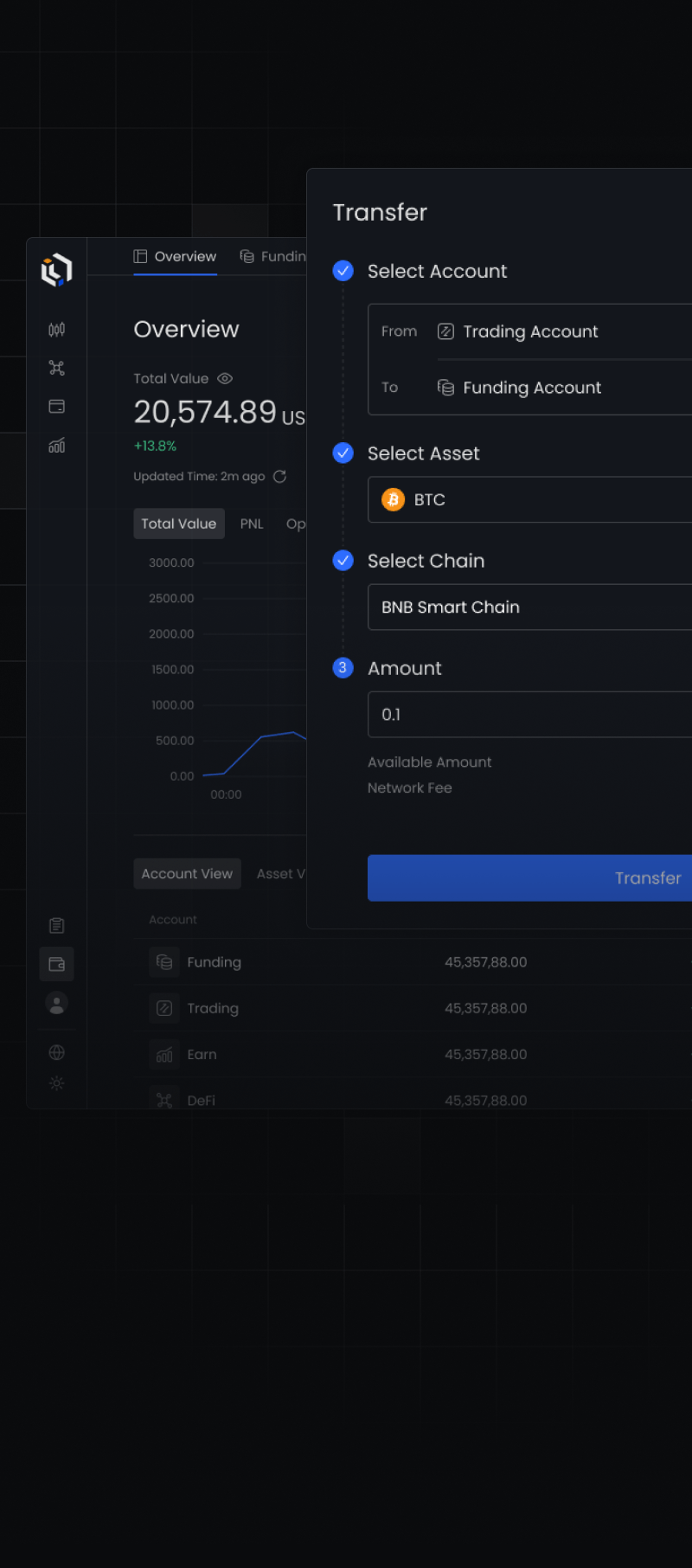Click the app logo in sidebar
The height and width of the screenshot is (1568, 692).
point(56,269)
